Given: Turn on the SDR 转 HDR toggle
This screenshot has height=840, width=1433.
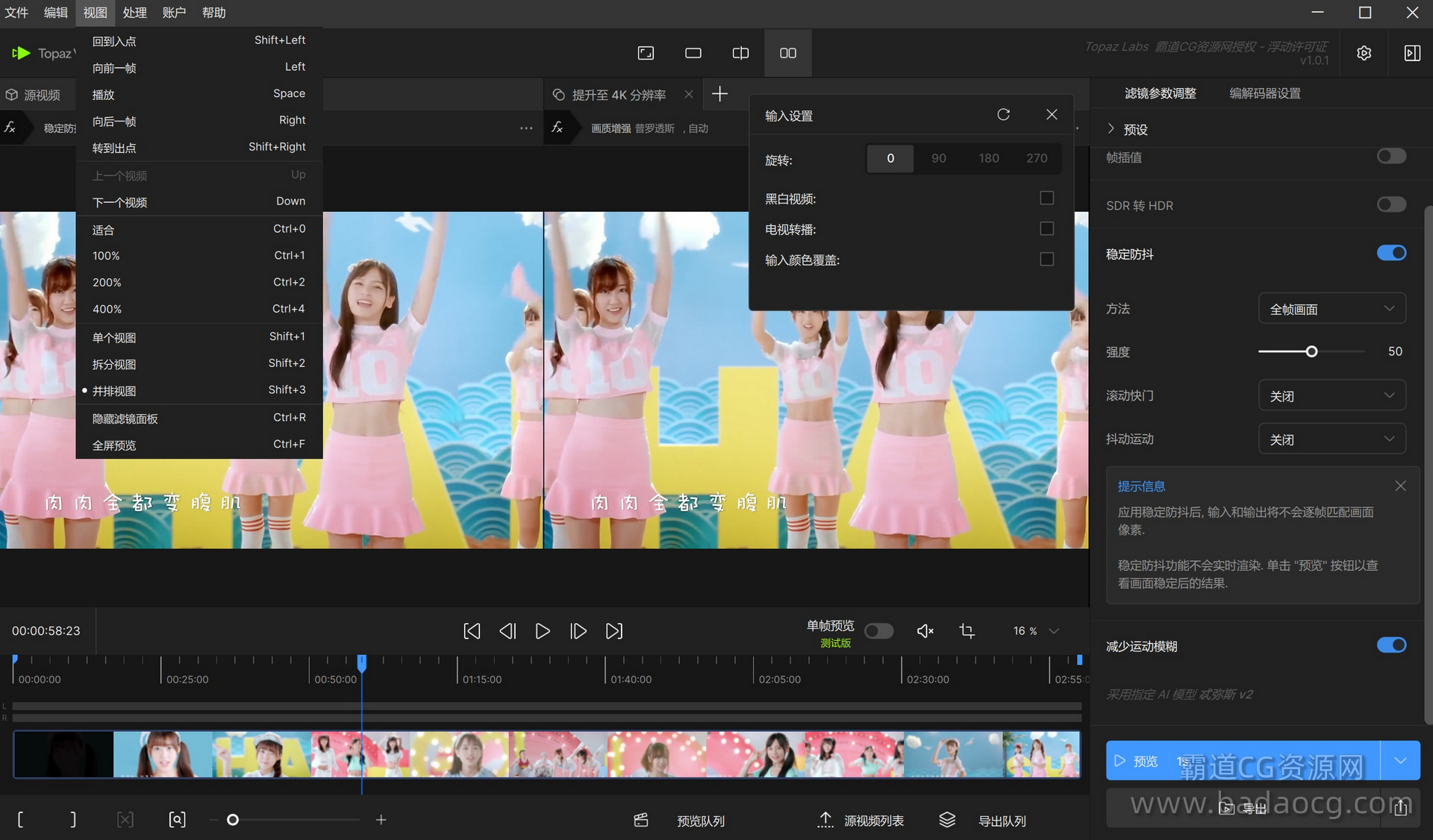Looking at the screenshot, I should click(1390, 204).
